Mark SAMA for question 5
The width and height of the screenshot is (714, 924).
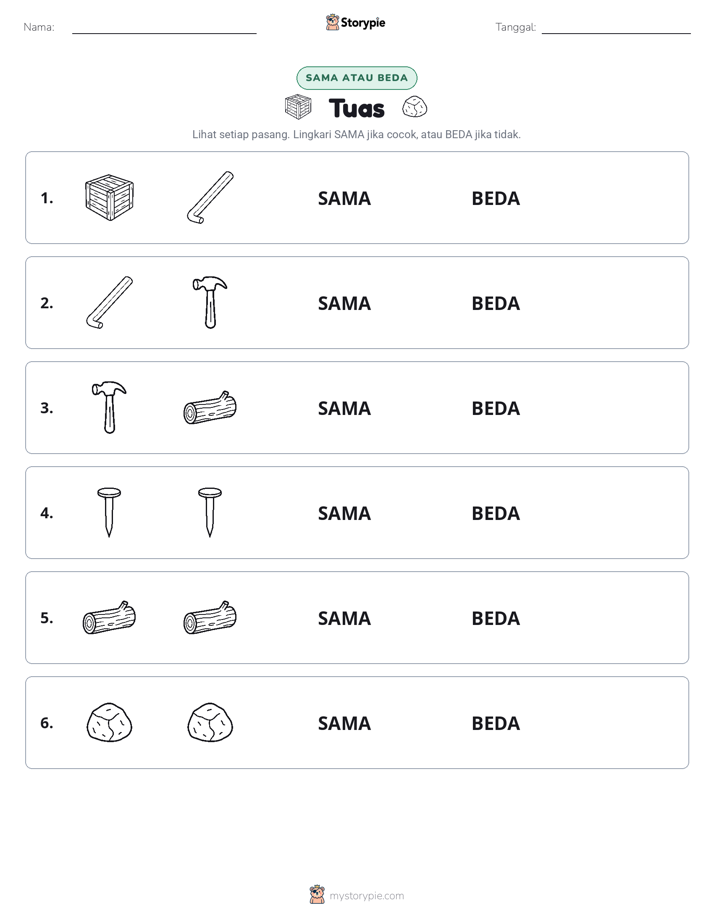pos(344,618)
